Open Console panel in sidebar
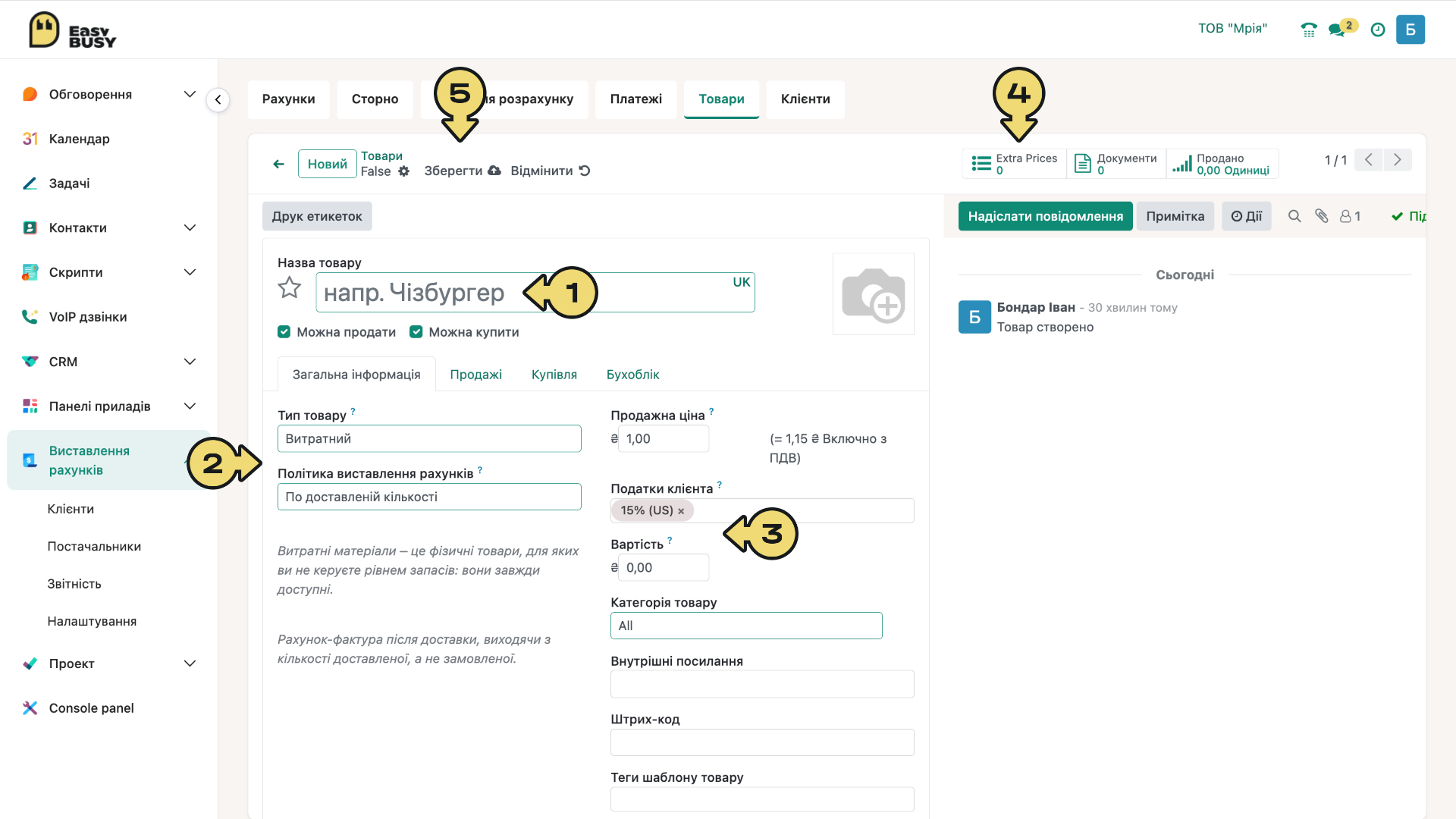Image resolution: width=1456 pixels, height=819 pixels. (91, 708)
